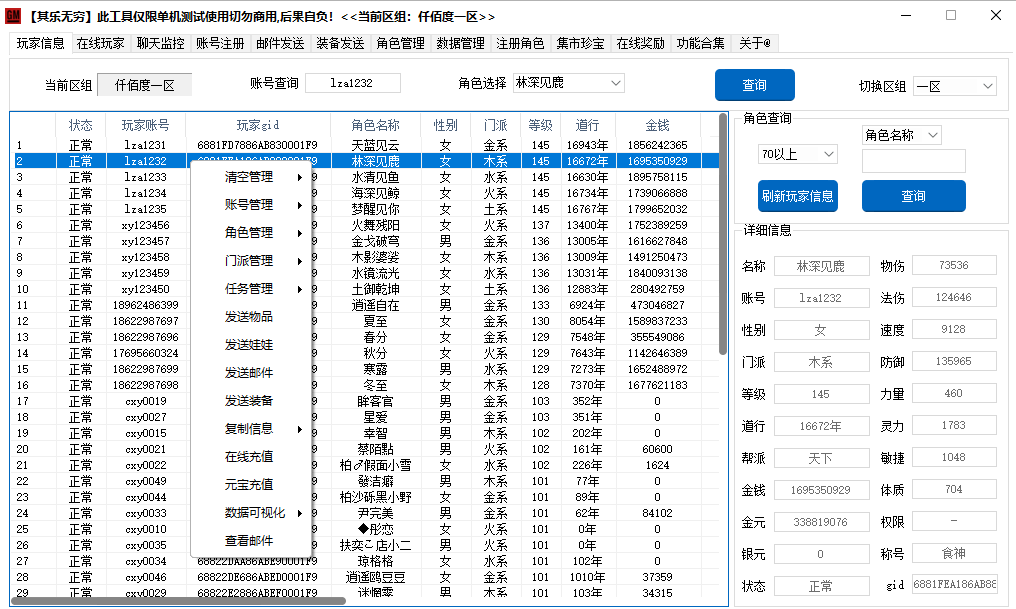Image resolution: width=1016 pixels, height=609 pixels.
Task: Expand 数据可视化 submenu in context menu
Action: [250, 513]
